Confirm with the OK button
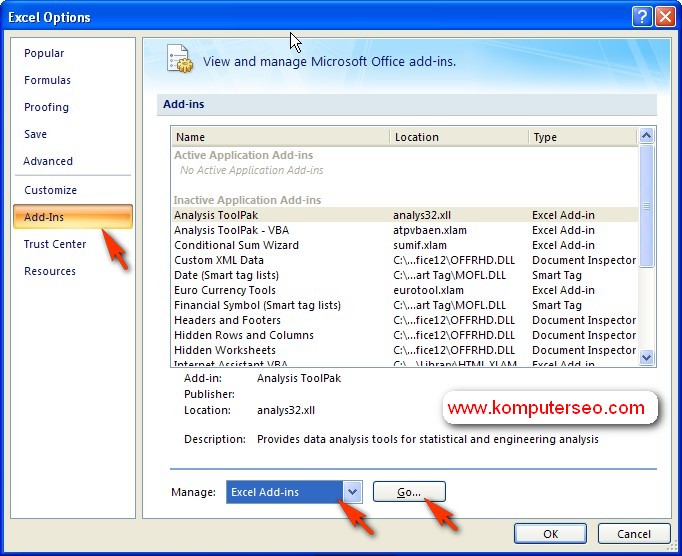 point(550,534)
